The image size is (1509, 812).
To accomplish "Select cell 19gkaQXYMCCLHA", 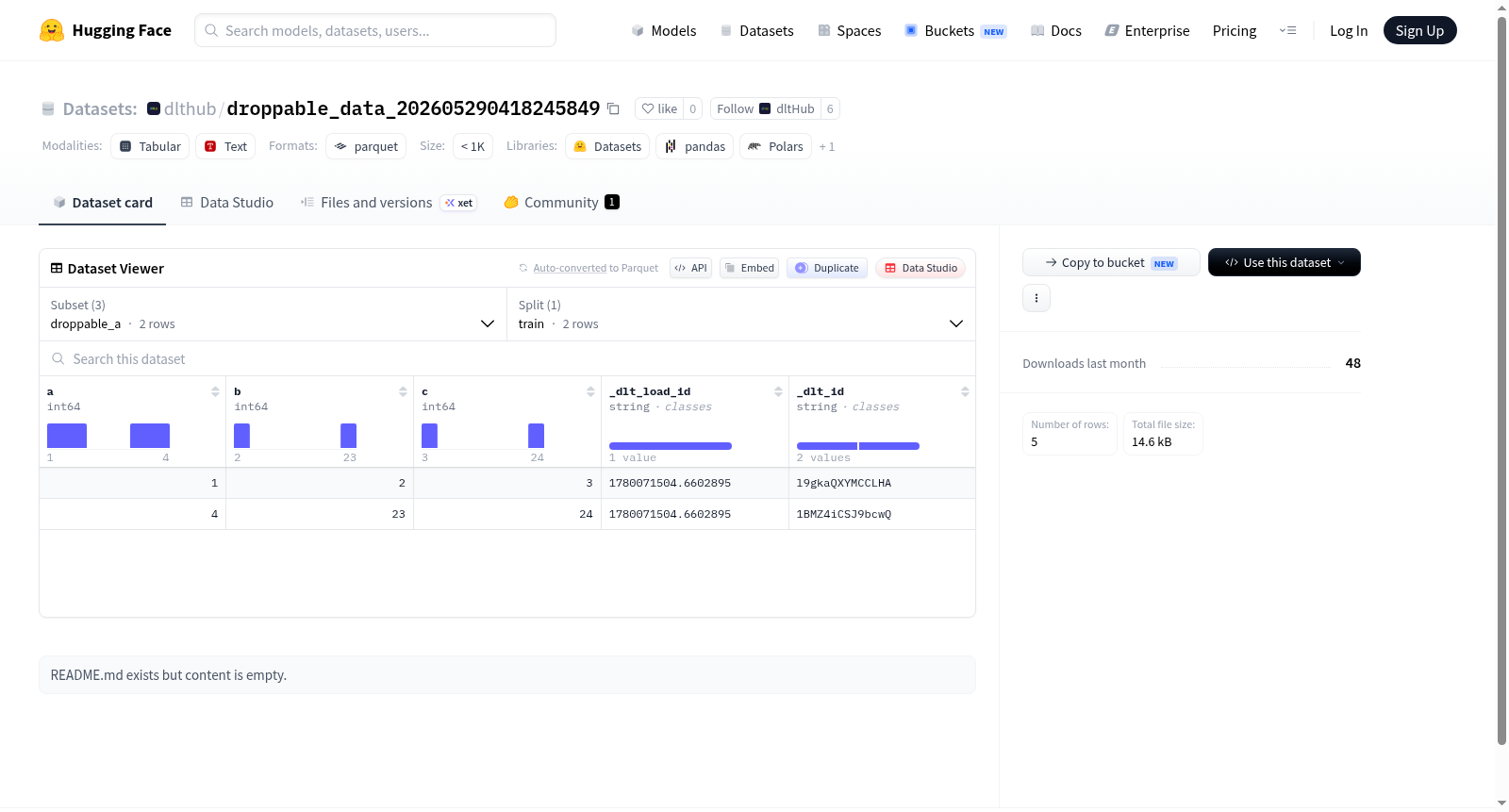I will click(x=882, y=483).
